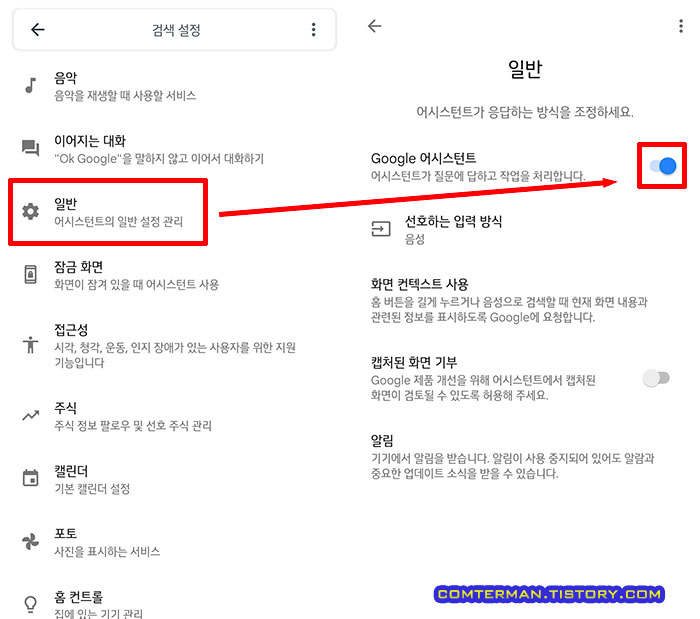700x619 pixels.
Task: Open 이어지는 대화 settings
Action: [x=174, y=149]
